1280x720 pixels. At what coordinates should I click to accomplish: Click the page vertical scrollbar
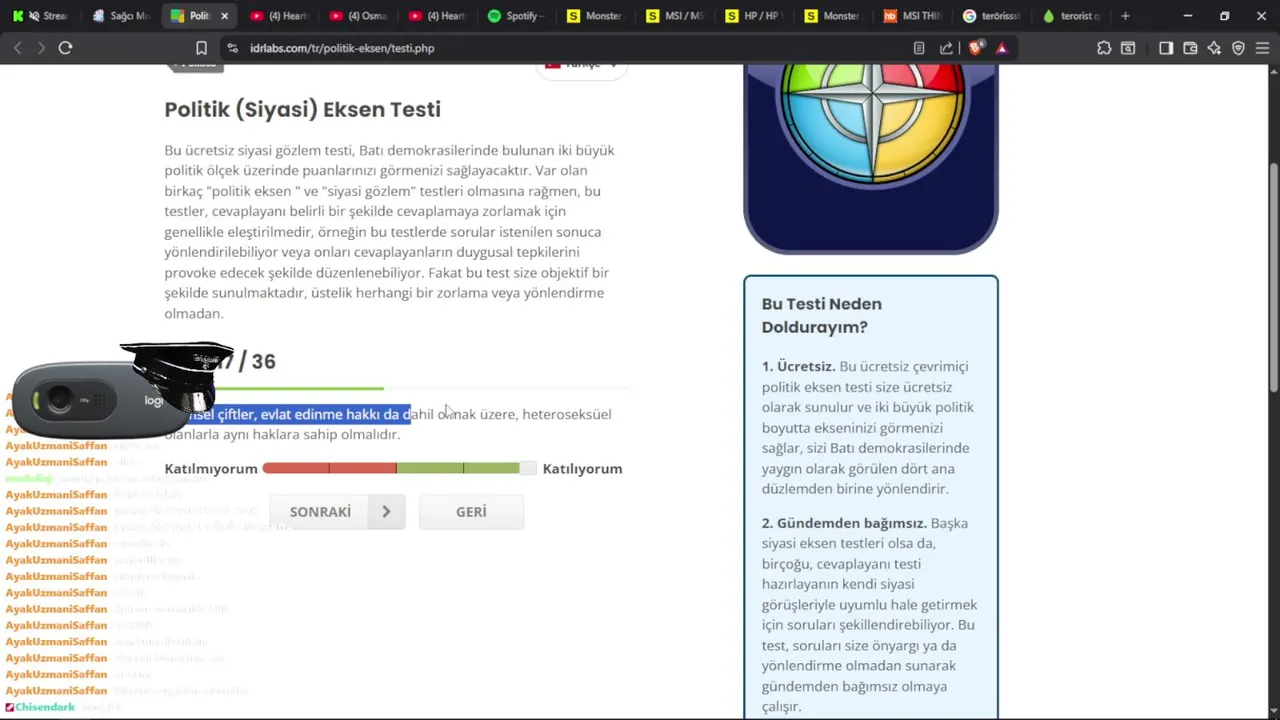click(x=1273, y=280)
